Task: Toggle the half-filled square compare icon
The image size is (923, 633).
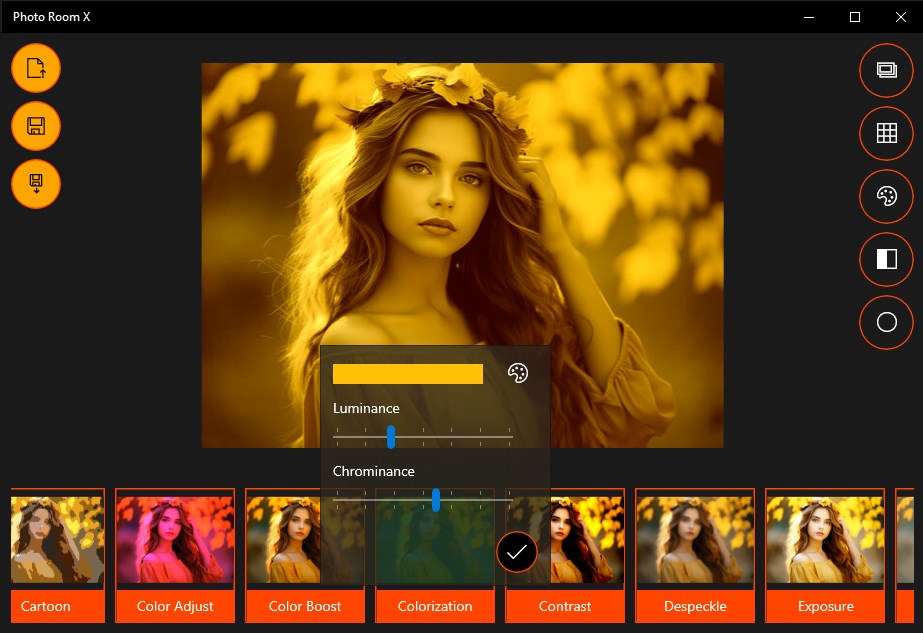Action: pyautogui.click(x=887, y=259)
